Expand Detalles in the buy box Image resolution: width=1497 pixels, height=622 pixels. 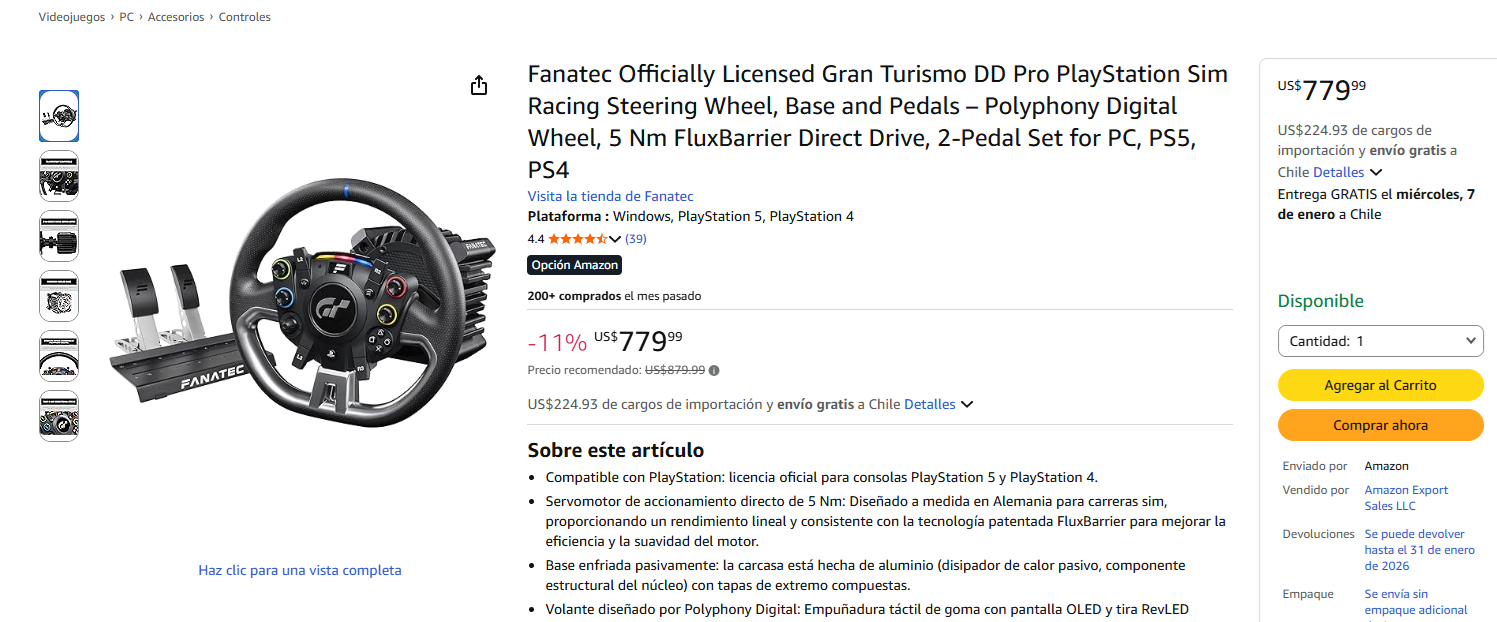coord(1347,172)
